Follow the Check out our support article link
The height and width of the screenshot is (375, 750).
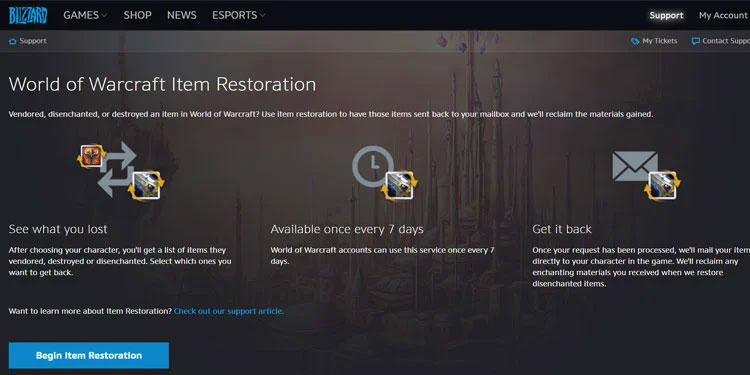229,311
